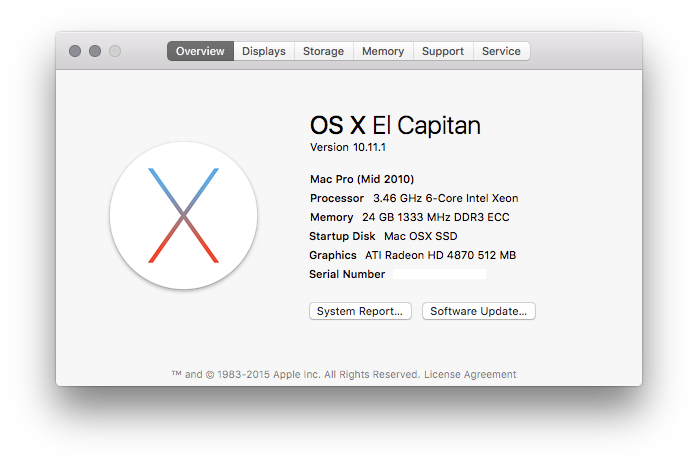Viewport: 698px width, 466px height.
Task: Click the Mac OSX SSD startup disk value
Action: (x=421, y=236)
